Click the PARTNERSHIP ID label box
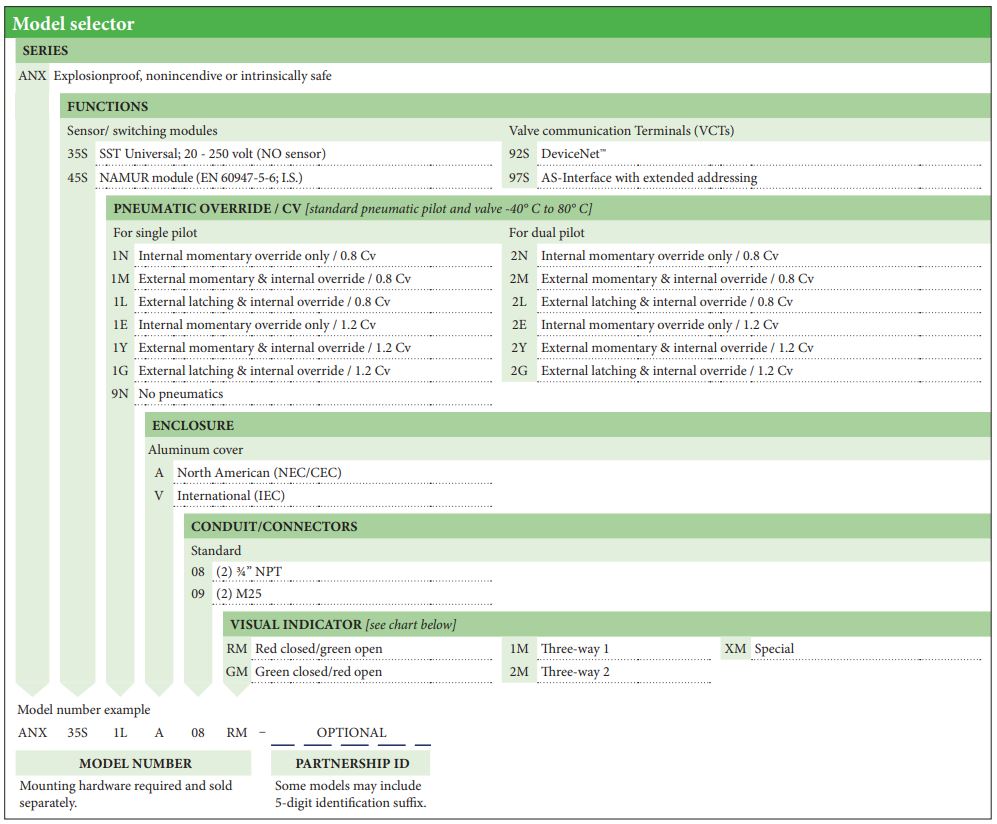997x824 pixels. point(350,764)
